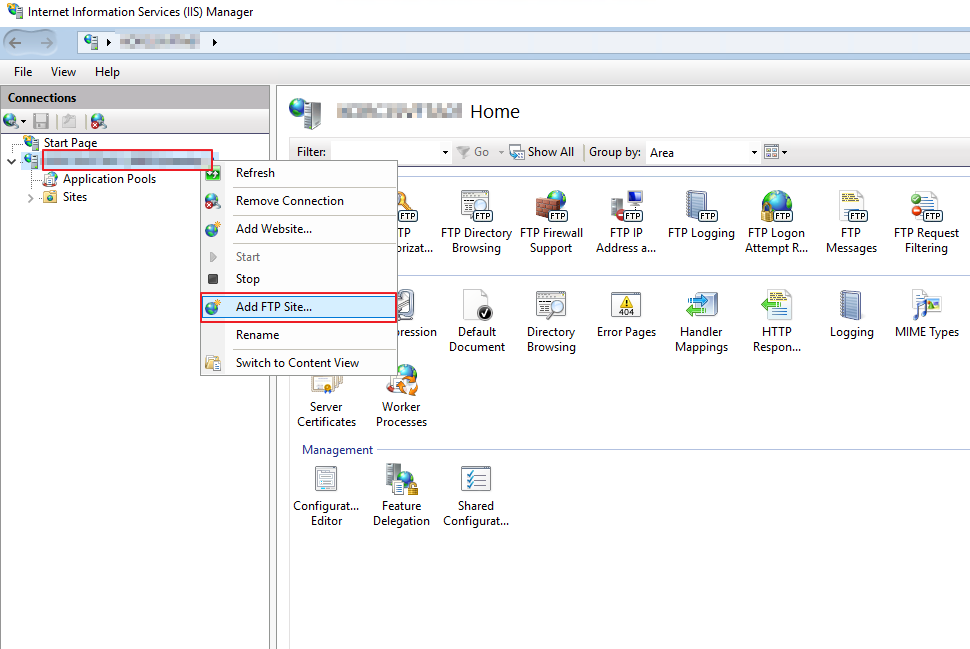Screen dimensions: 970x649
Task: Open FTP IP Address restrictions icon
Action: tap(626, 221)
